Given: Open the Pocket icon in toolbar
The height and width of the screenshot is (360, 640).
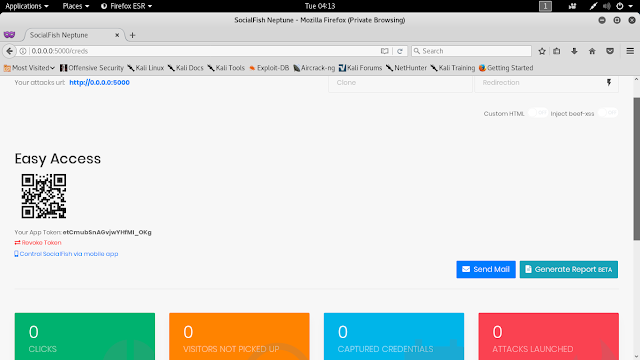Looking at the screenshot, I should [x=610, y=51].
